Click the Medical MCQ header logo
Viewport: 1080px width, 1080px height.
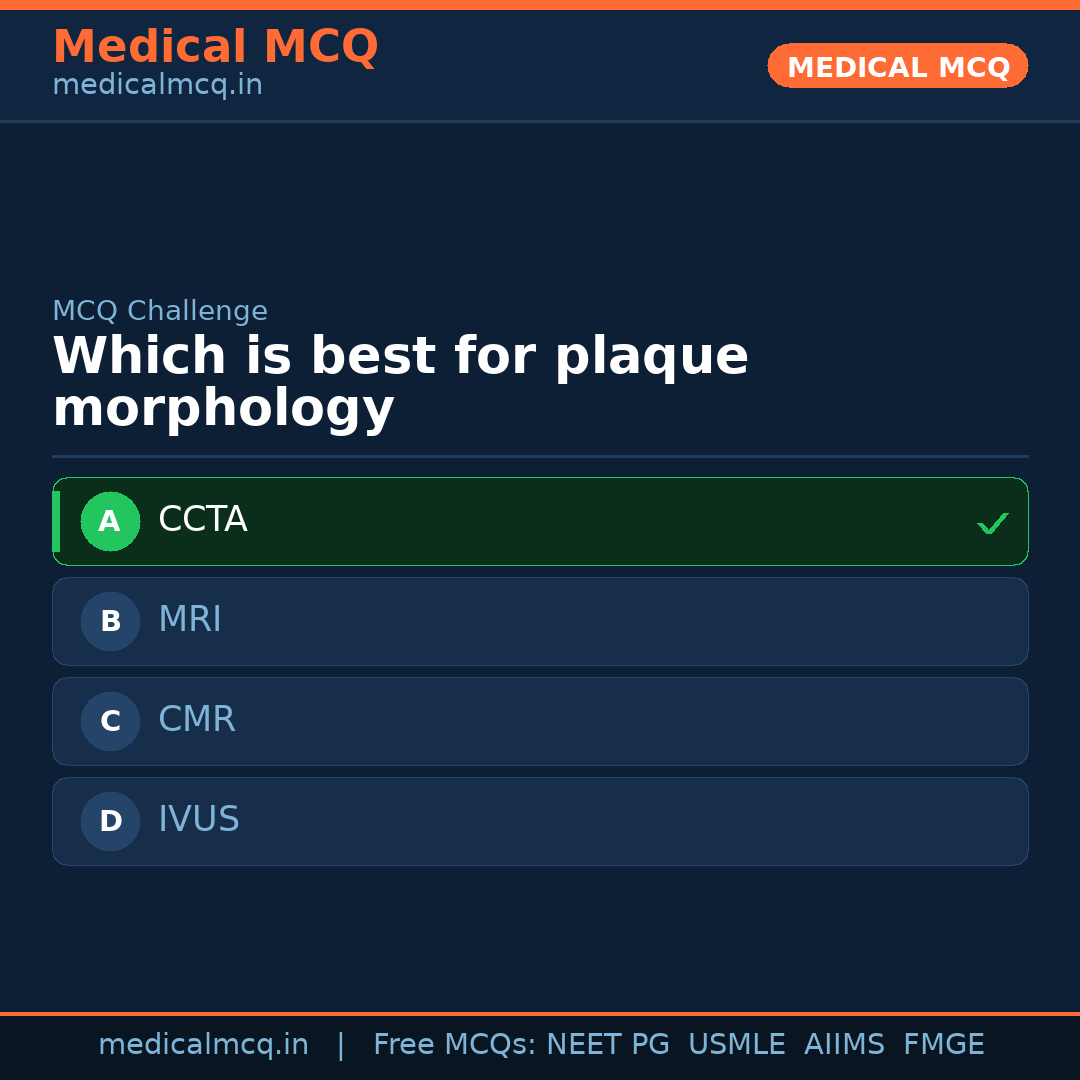click(x=215, y=47)
